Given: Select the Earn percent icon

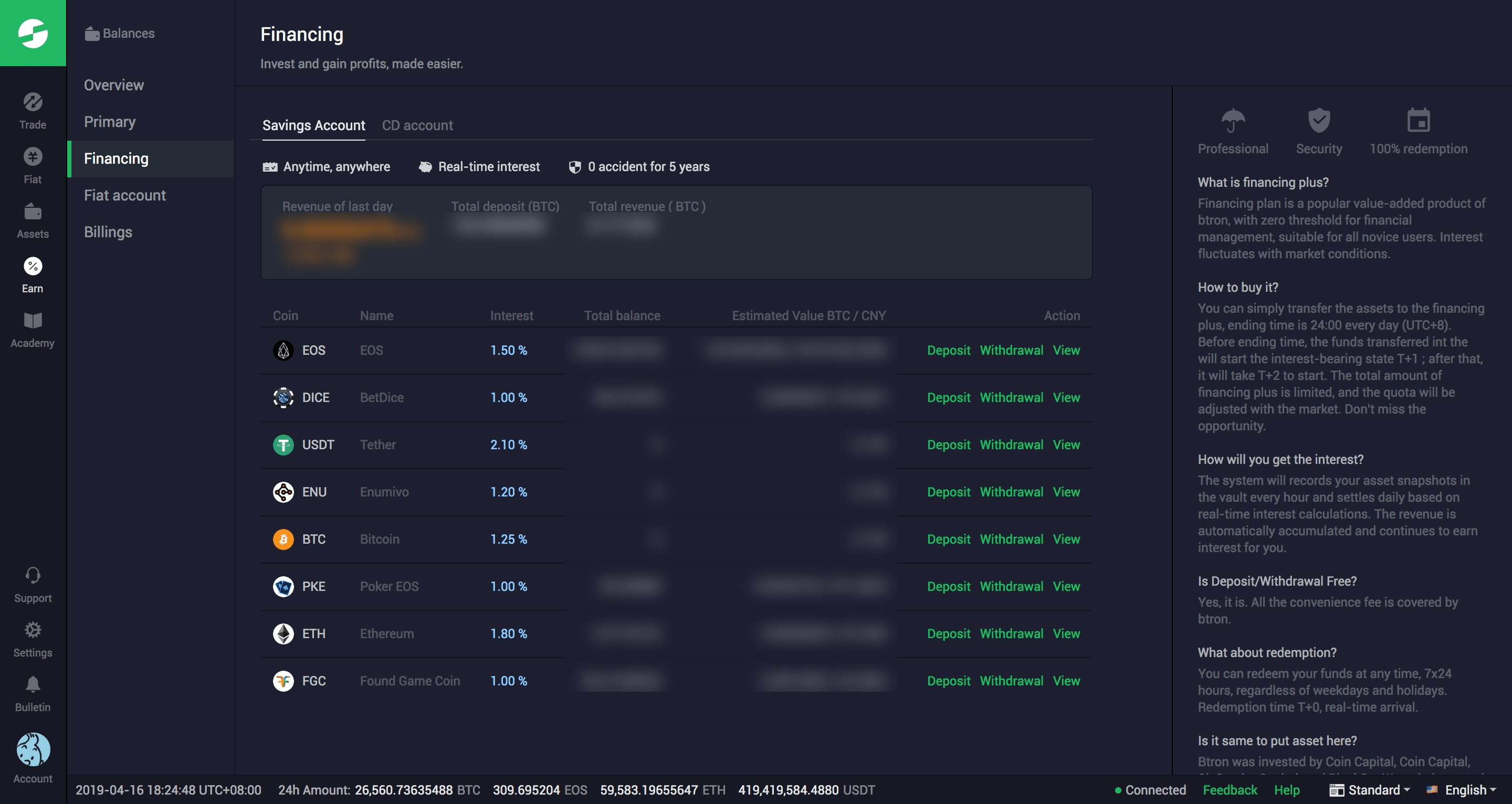Looking at the screenshot, I should point(33,267).
